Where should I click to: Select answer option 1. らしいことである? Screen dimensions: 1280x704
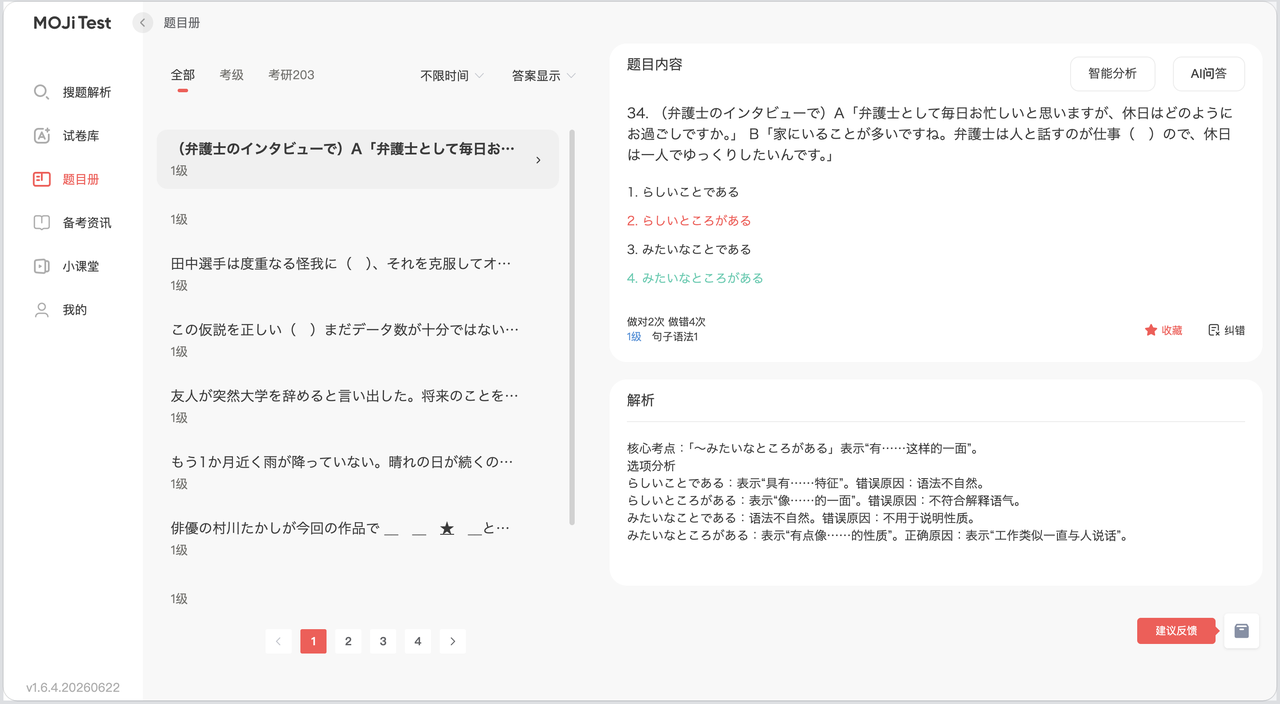pyautogui.click(x=683, y=192)
